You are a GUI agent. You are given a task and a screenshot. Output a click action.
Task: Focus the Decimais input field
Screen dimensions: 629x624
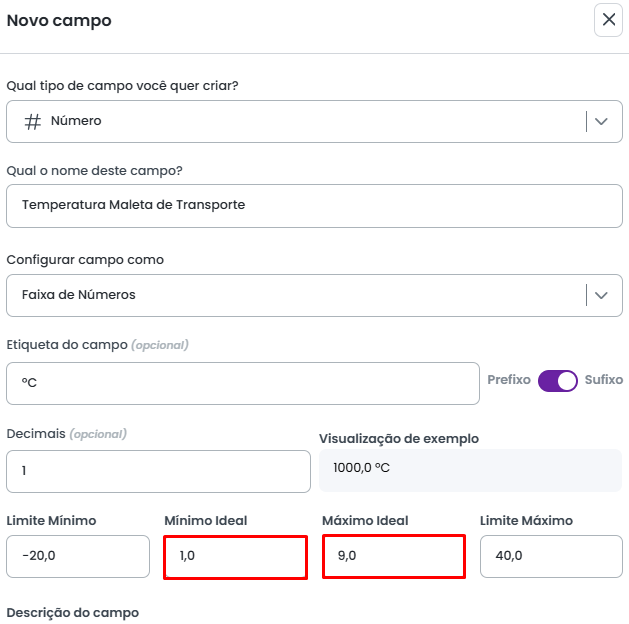coord(158,471)
